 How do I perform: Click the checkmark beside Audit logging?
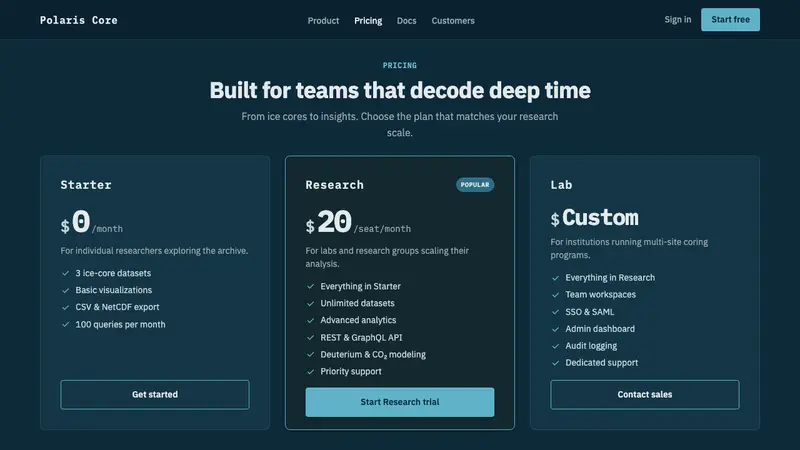tap(555, 346)
